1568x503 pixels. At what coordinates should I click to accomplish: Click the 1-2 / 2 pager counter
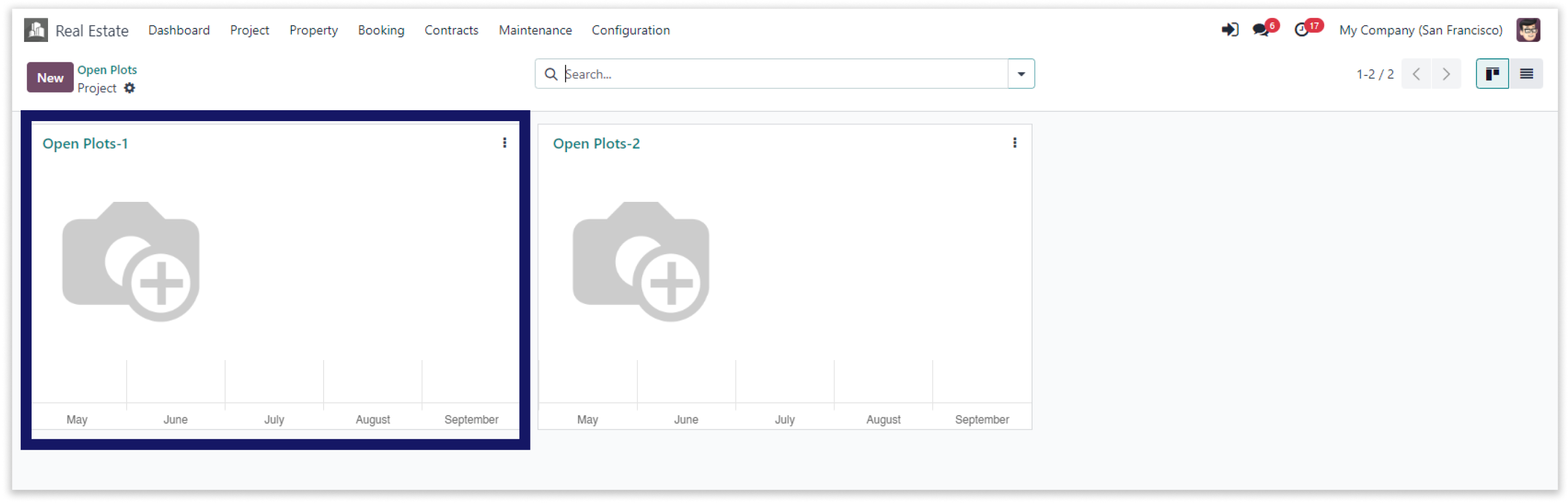pyautogui.click(x=1375, y=74)
